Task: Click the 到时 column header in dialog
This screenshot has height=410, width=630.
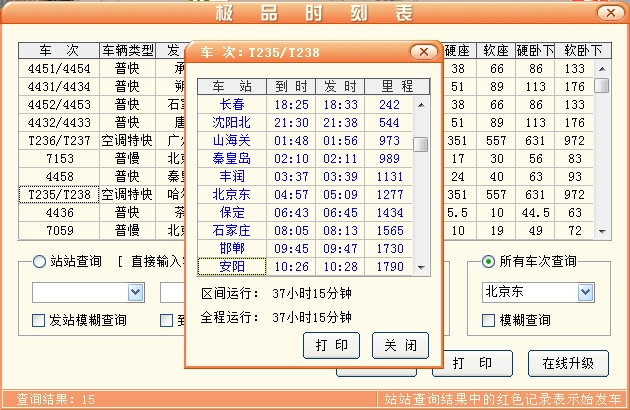Action: pos(291,86)
